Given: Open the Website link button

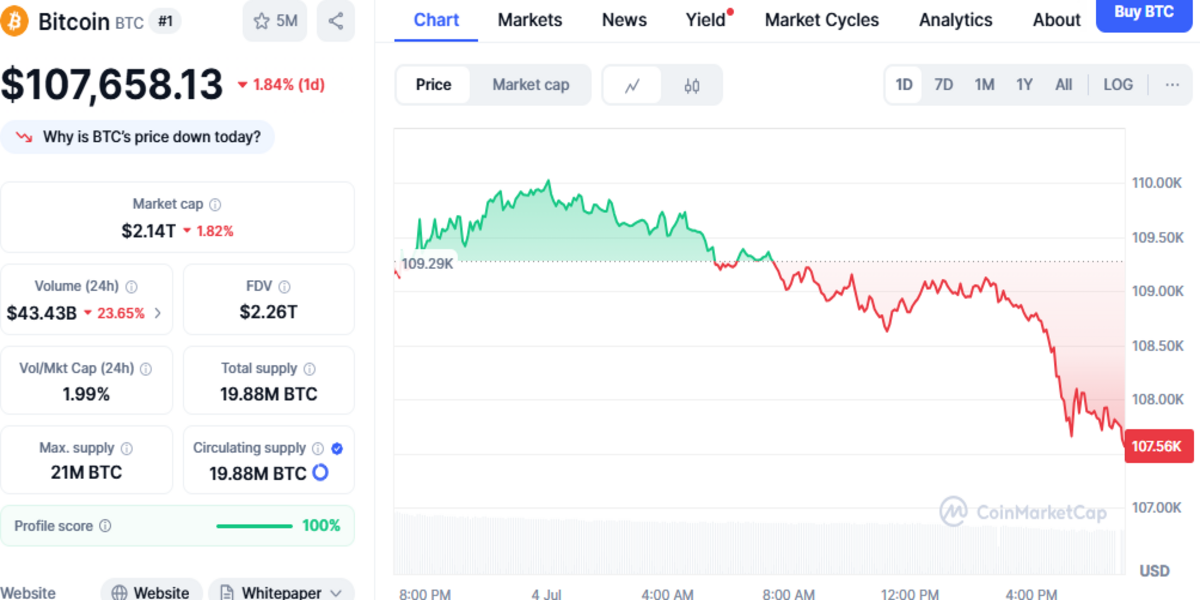Looking at the screenshot, I should (151, 592).
